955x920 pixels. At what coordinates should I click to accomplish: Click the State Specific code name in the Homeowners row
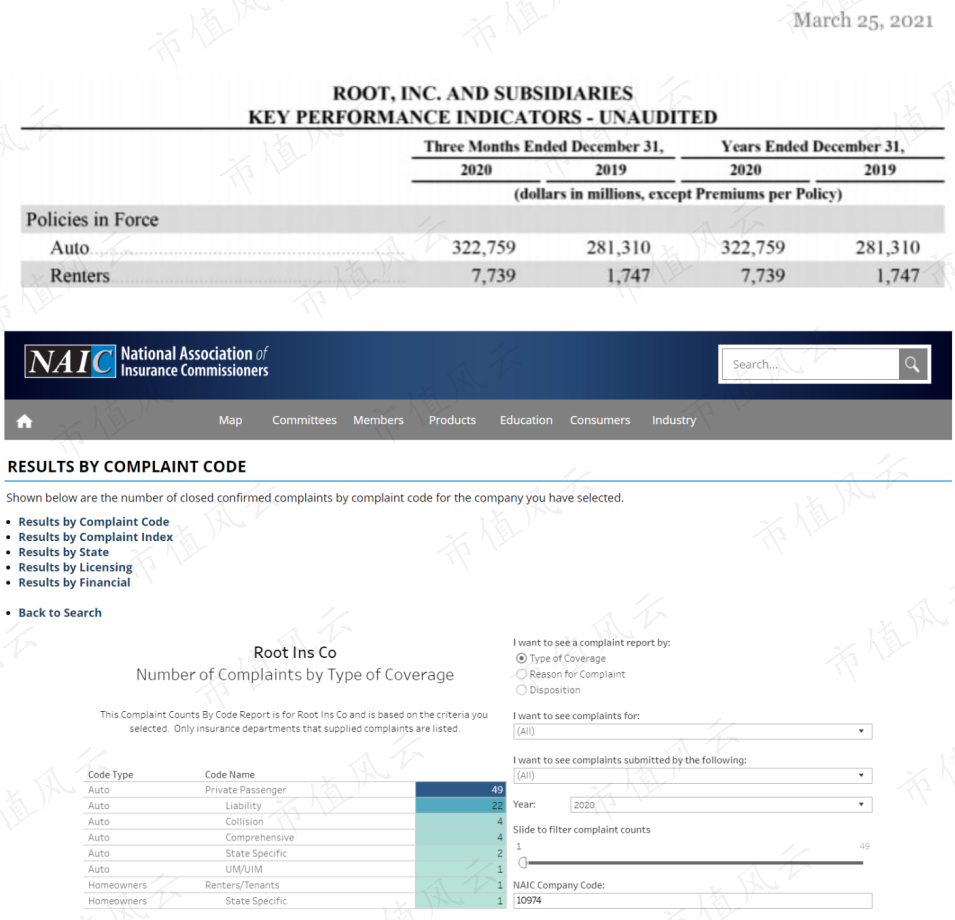(256, 901)
